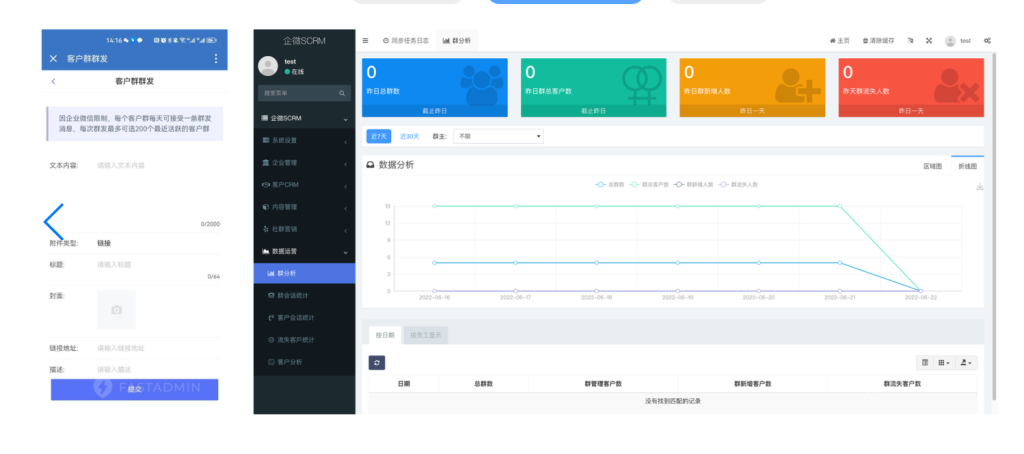This screenshot has height=454, width=1024.
Task: Click the camera icon to upload cover
Action: click(x=116, y=310)
